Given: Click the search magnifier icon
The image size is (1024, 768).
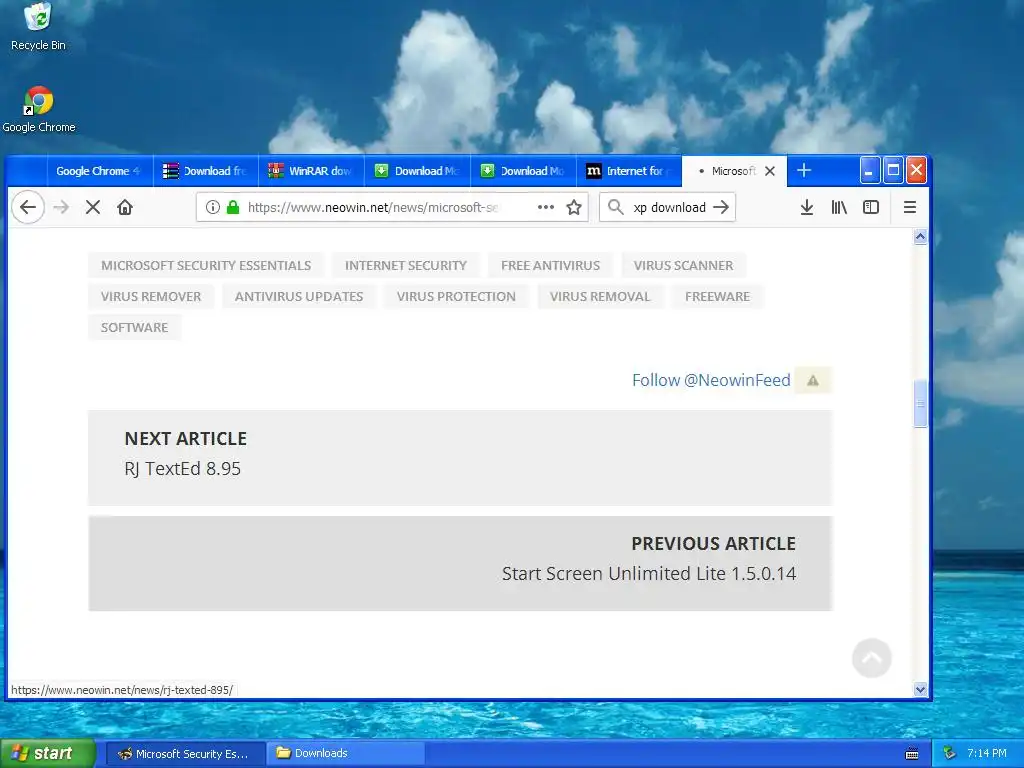Looking at the screenshot, I should 615,207.
